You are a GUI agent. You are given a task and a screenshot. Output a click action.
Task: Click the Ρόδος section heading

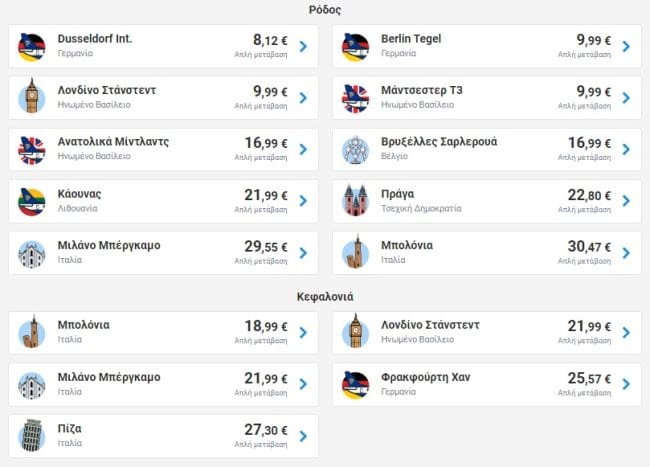pos(325,10)
